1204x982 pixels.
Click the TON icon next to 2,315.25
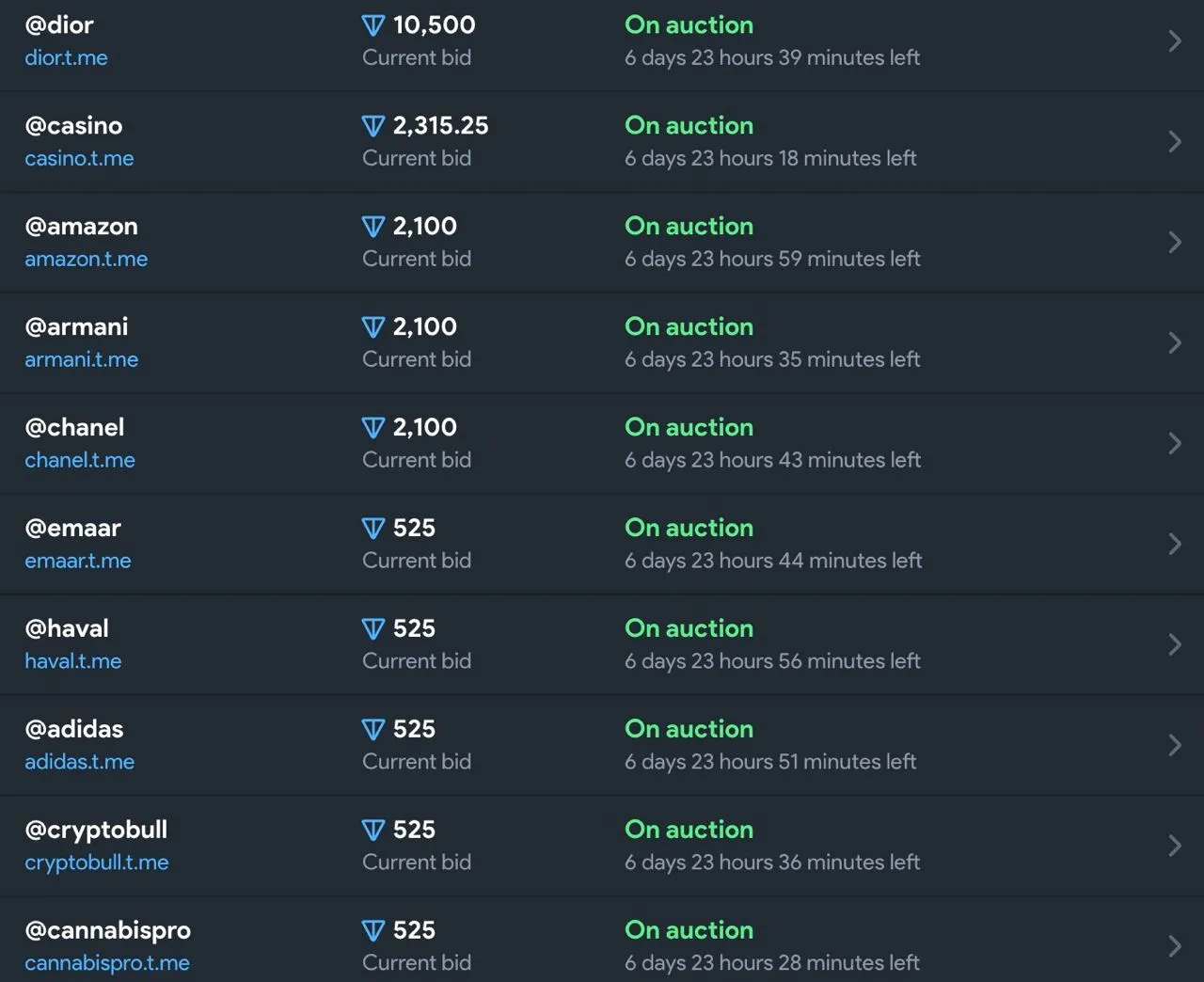tap(373, 126)
